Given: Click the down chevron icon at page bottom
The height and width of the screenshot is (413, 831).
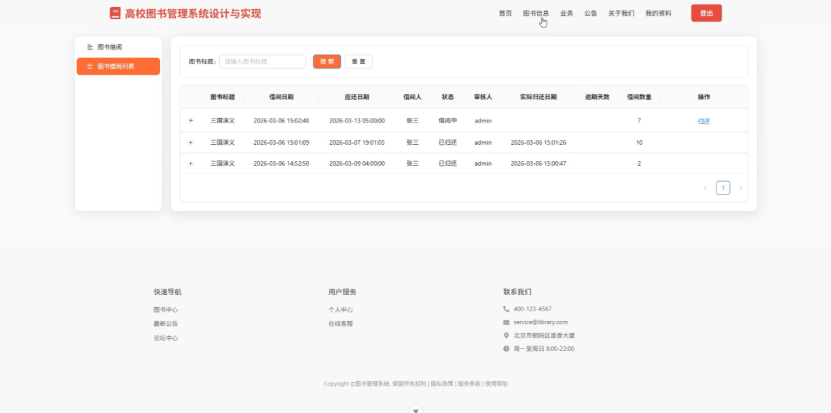Looking at the screenshot, I should point(416,409).
